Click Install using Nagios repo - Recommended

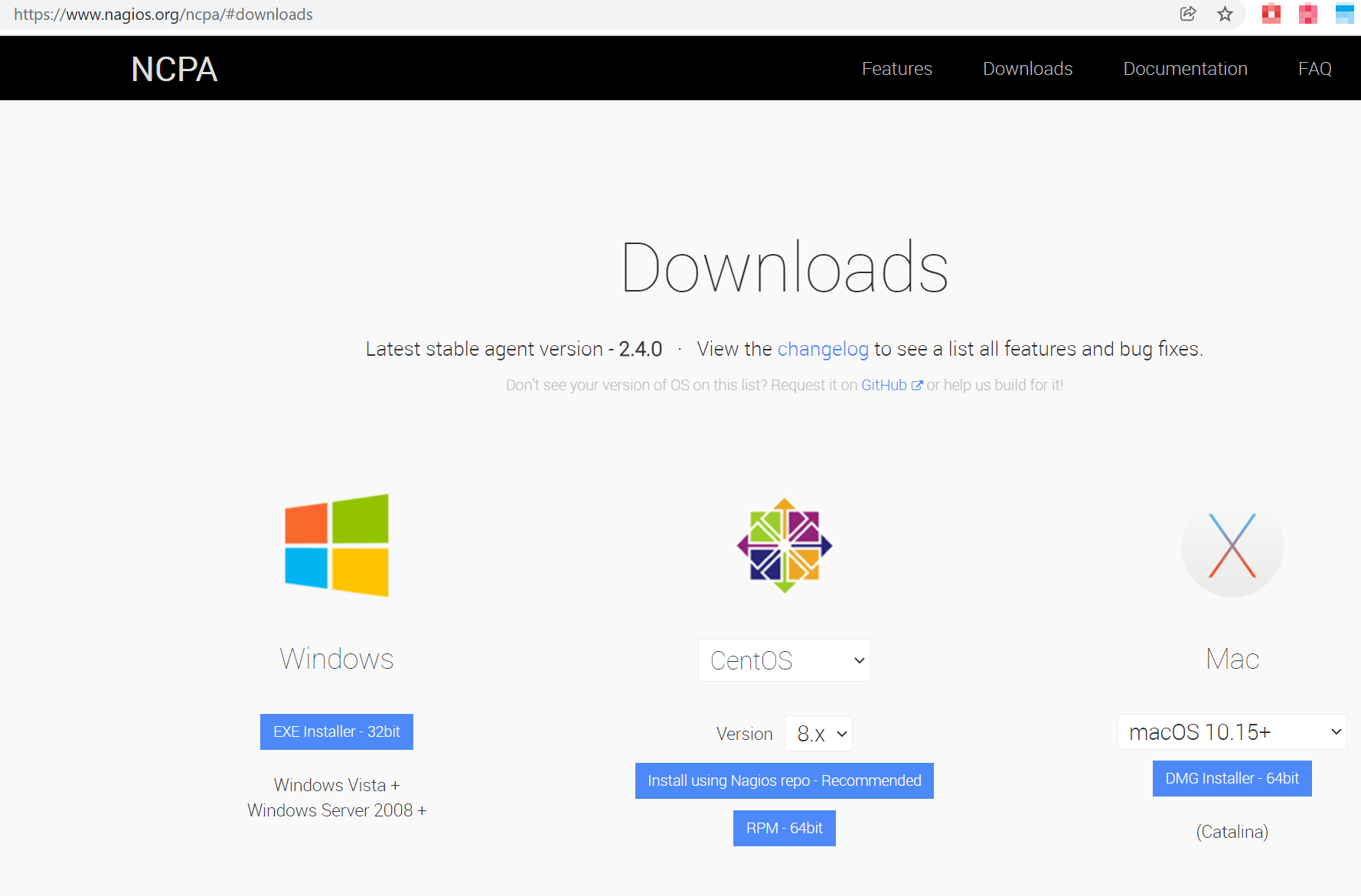click(x=784, y=780)
